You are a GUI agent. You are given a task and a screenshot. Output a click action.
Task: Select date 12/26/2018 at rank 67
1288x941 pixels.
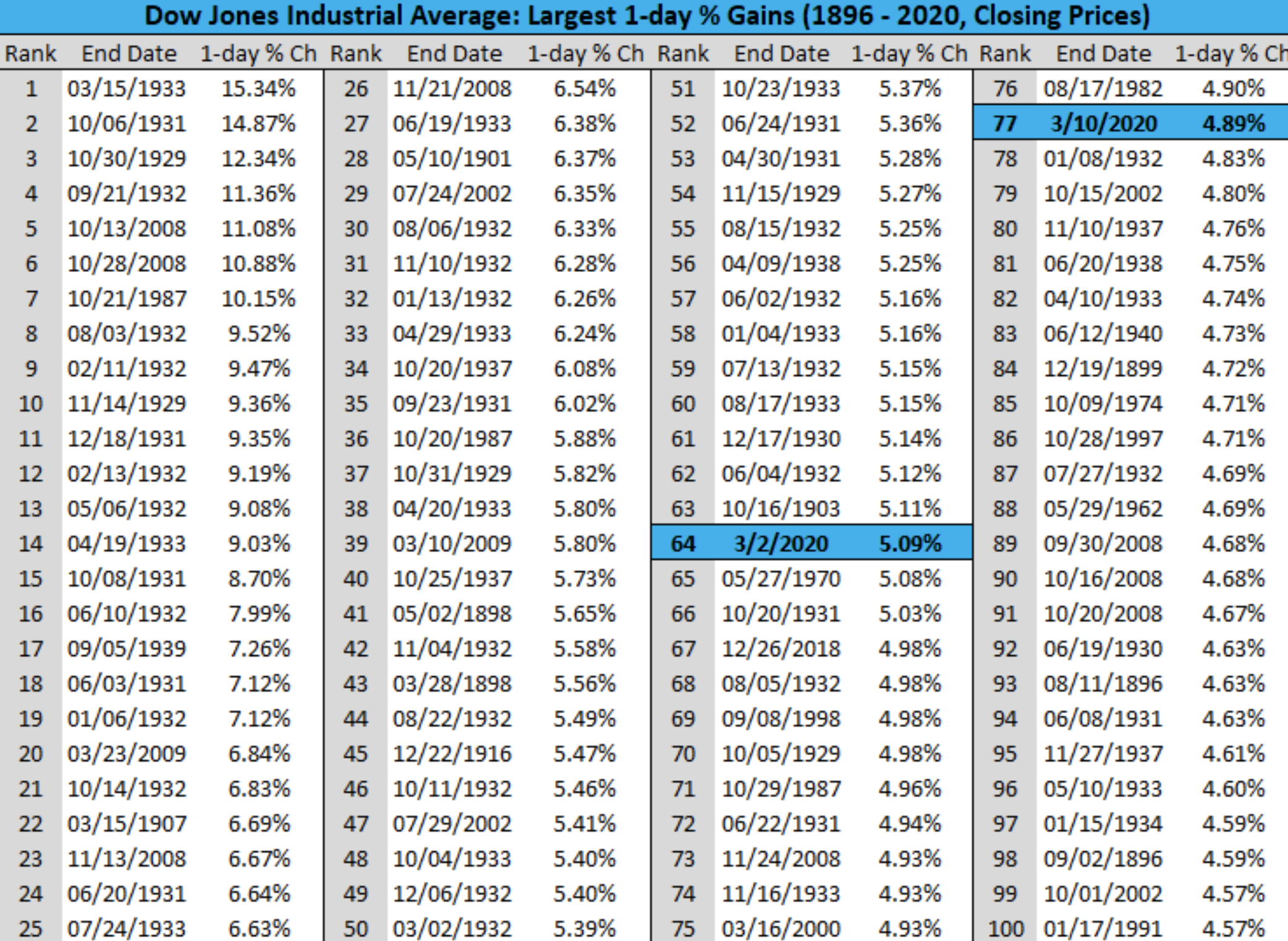click(781, 648)
